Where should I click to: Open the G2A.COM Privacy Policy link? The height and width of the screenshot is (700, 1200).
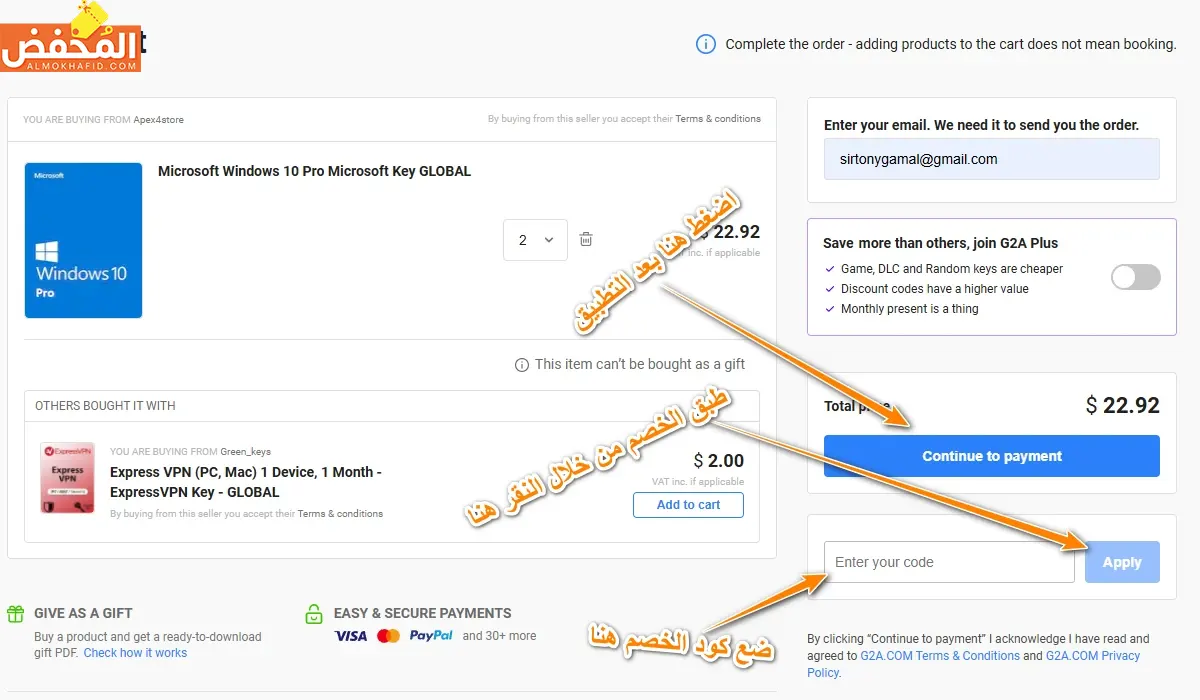(1092, 656)
